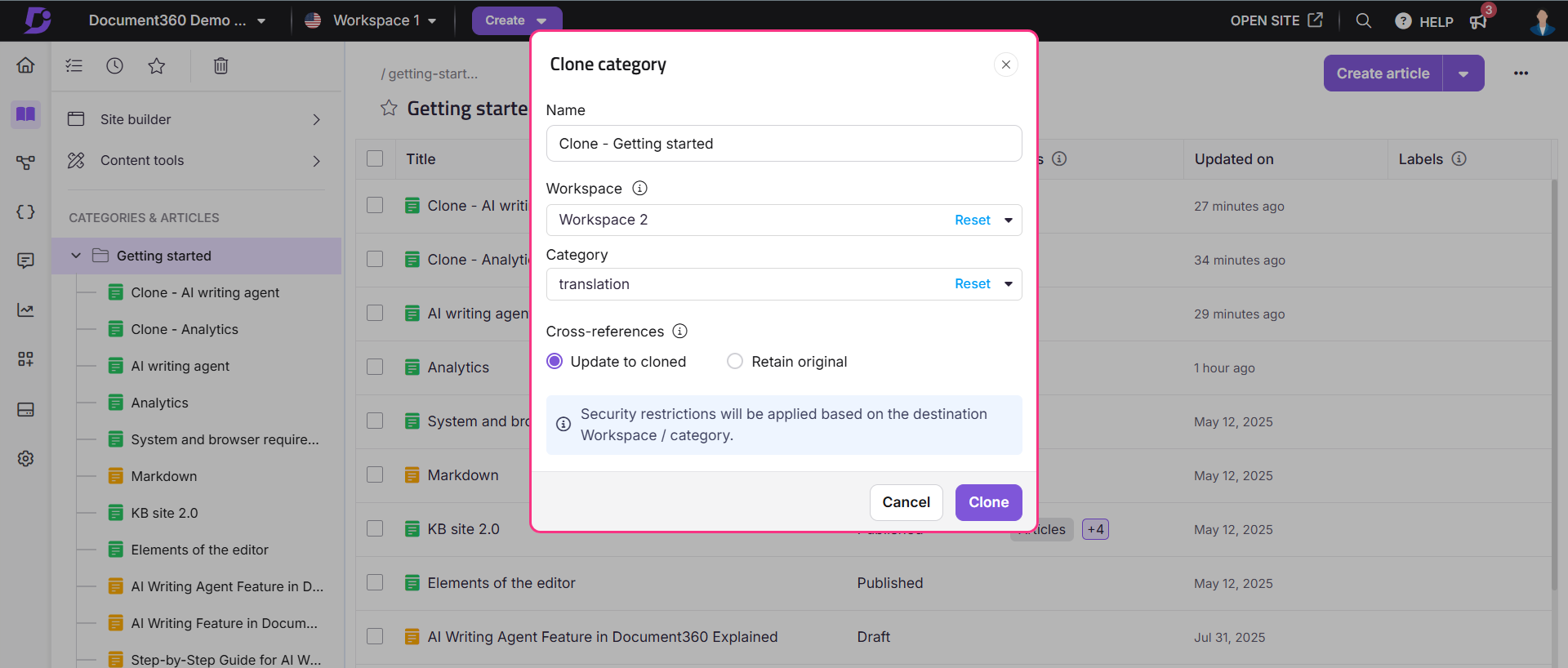This screenshot has height=668, width=1568.
Task: Open the Document360 Demo project dropdown
Action: (177, 20)
